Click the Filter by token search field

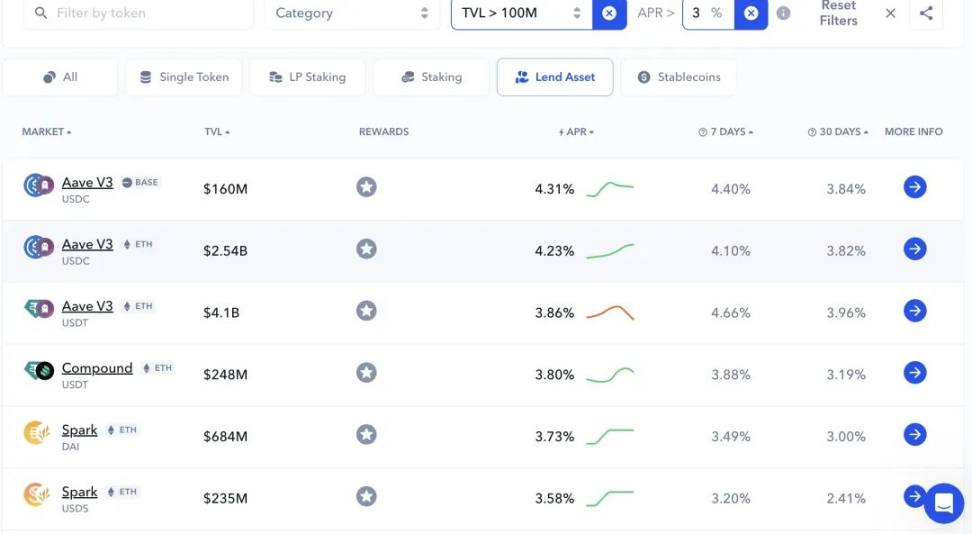pyautogui.click(x=138, y=13)
